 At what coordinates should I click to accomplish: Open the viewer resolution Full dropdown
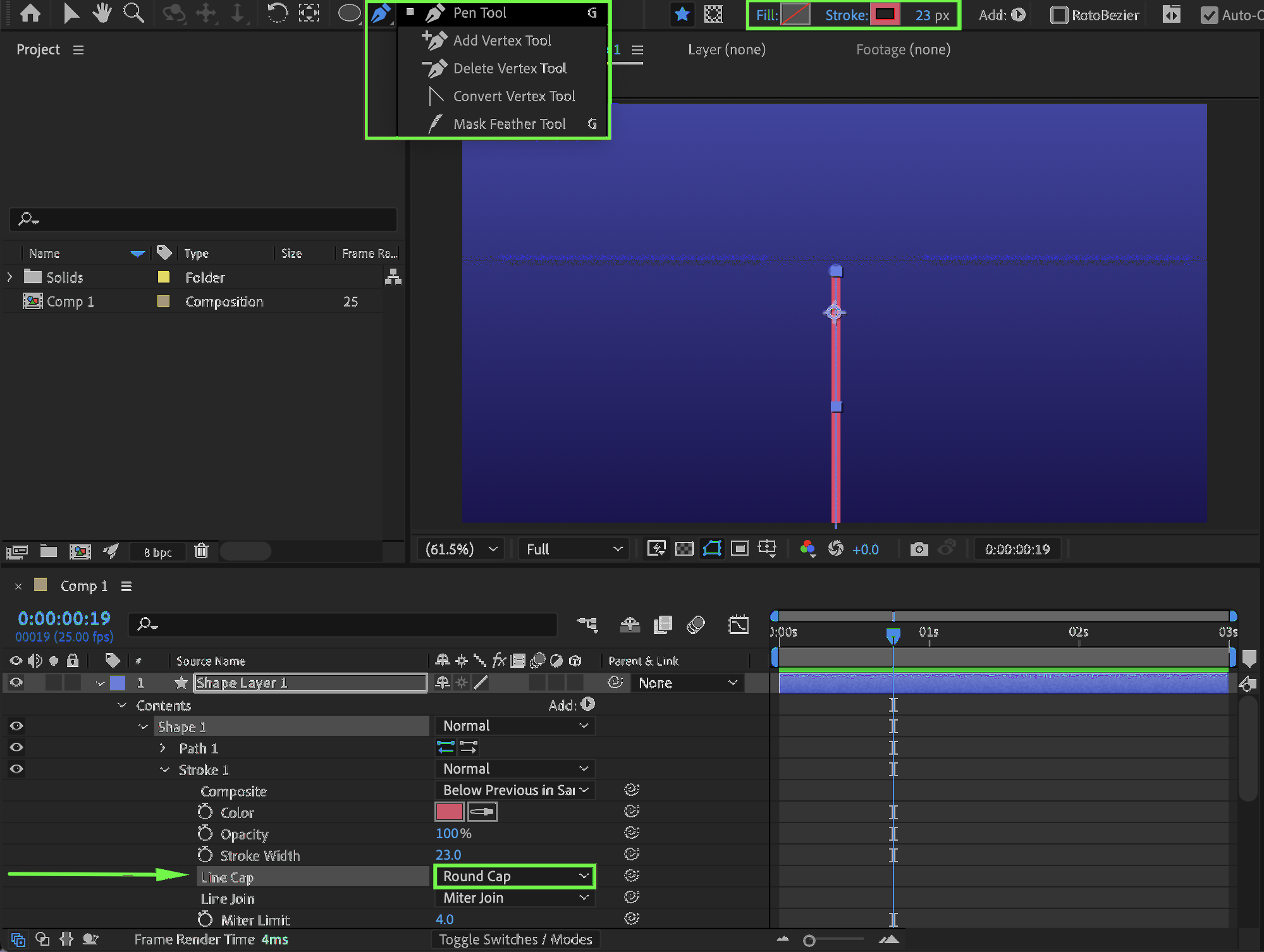(574, 549)
